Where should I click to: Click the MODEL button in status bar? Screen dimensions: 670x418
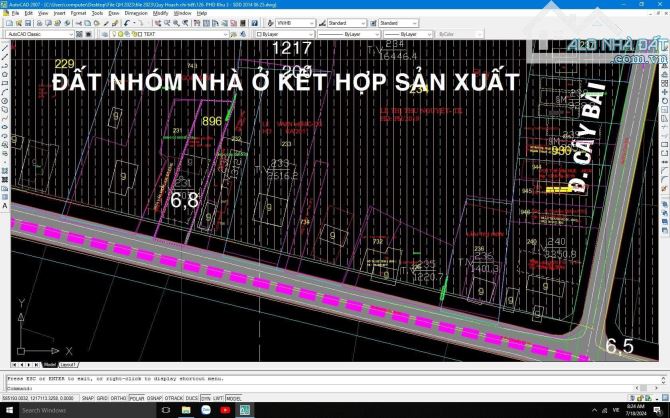[x=234, y=398]
